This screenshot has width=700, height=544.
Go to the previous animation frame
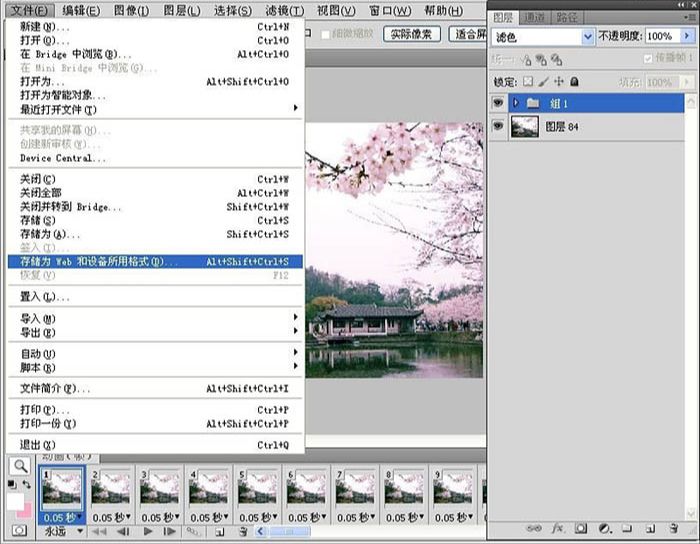(123, 532)
